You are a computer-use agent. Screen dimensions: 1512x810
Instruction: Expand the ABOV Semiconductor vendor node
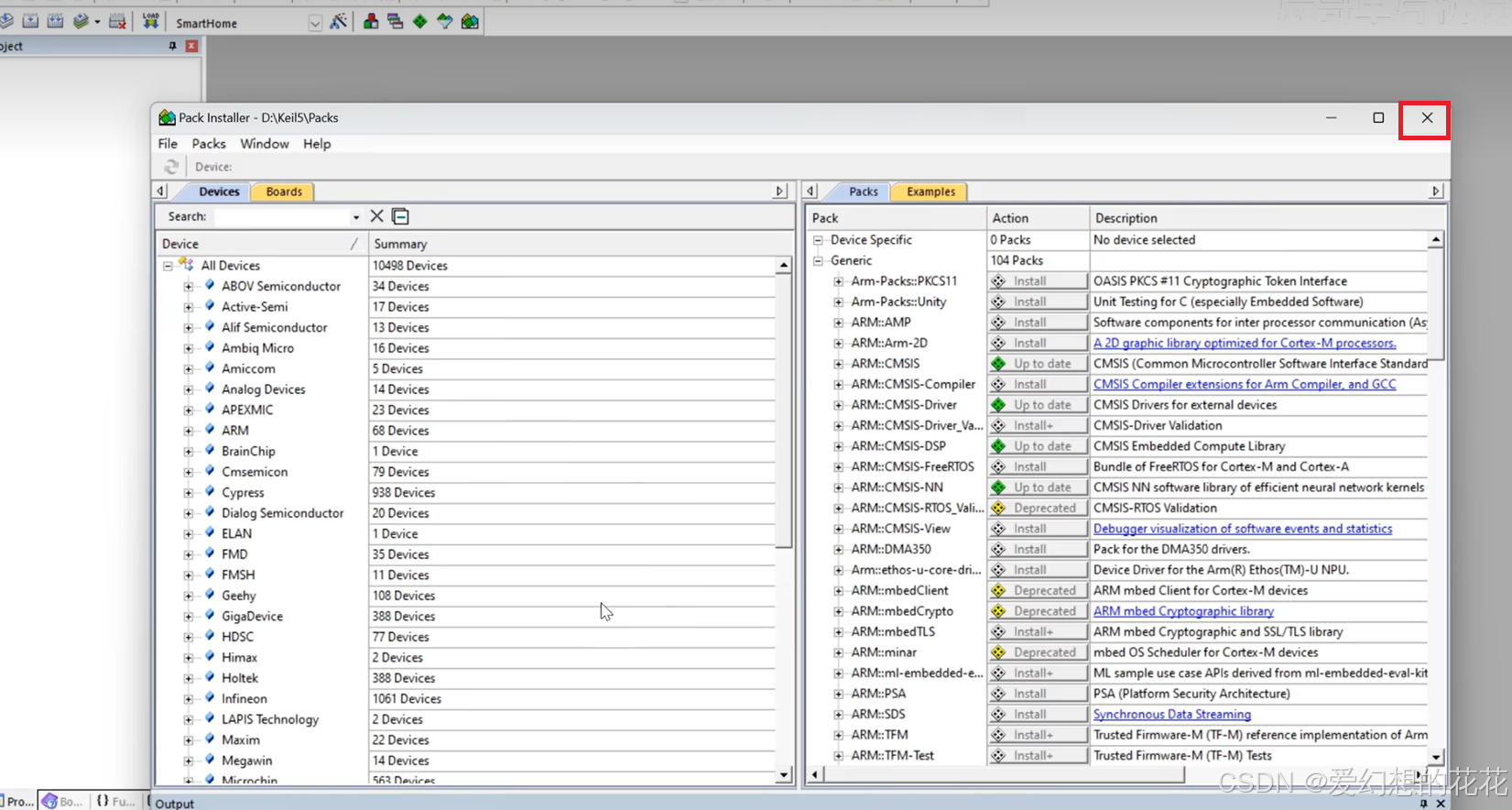point(189,286)
